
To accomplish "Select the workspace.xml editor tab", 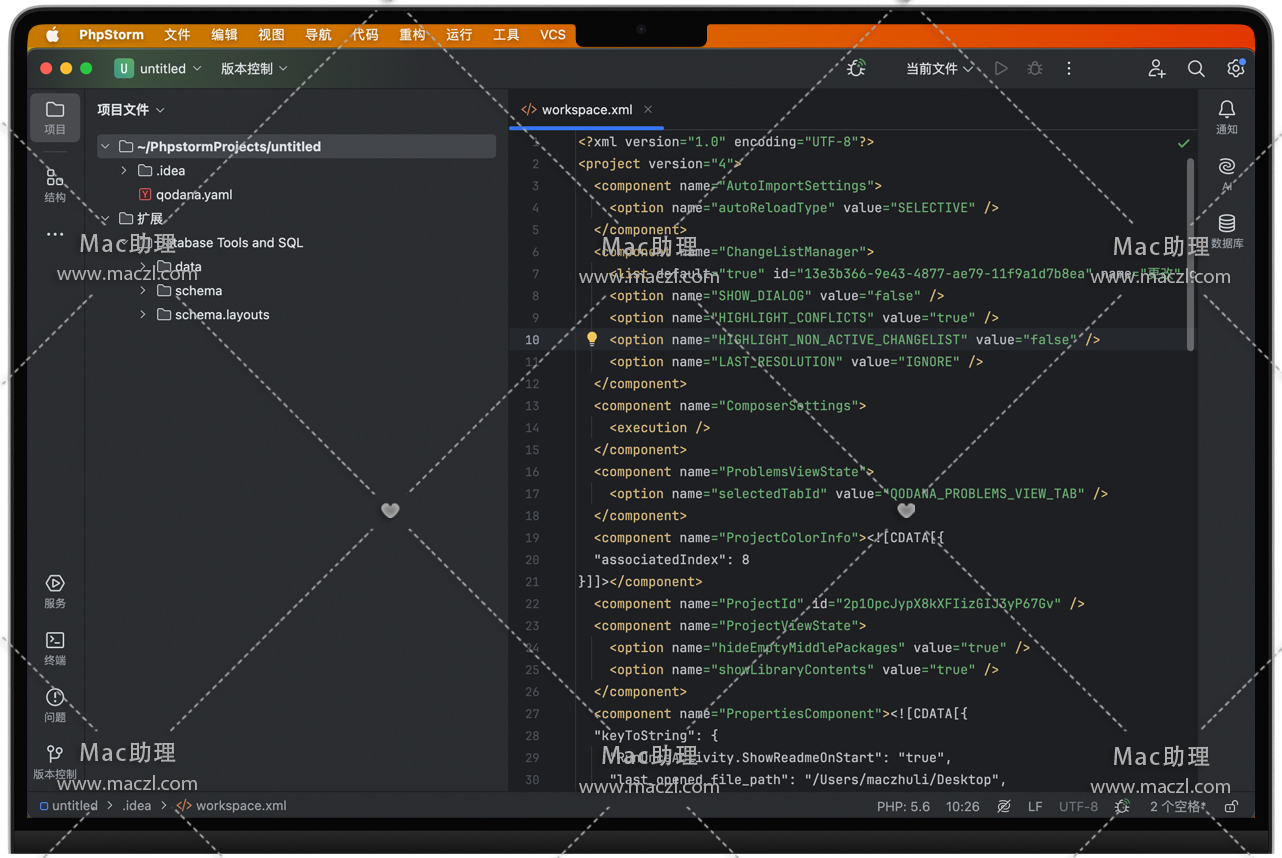I will point(586,110).
